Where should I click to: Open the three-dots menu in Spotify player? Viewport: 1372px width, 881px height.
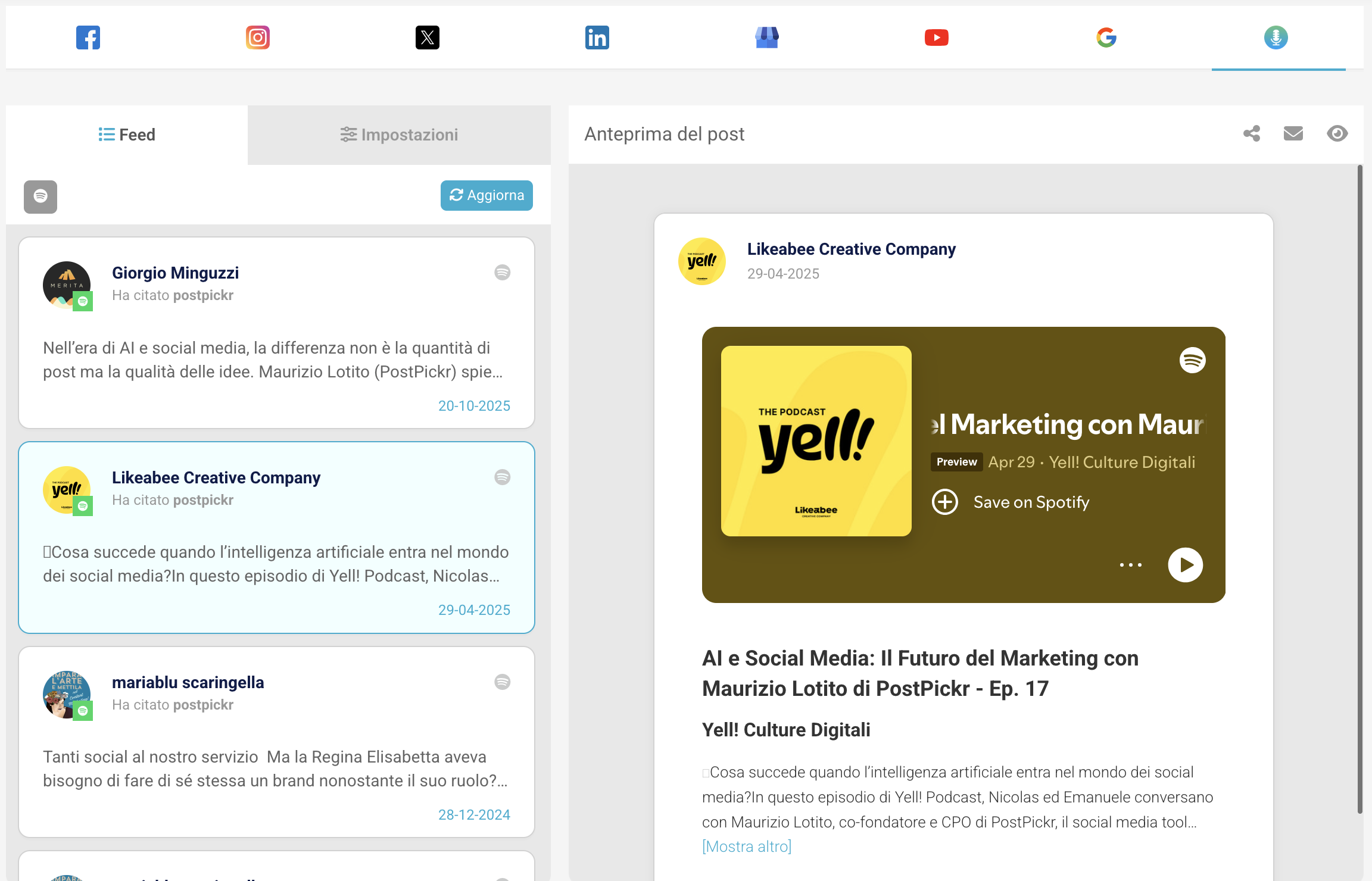coord(1131,565)
